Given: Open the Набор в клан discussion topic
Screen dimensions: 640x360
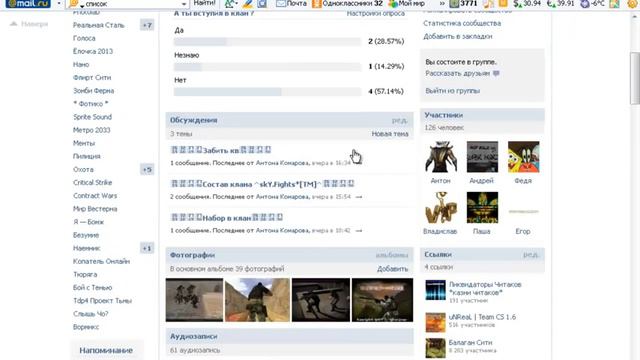Looking at the screenshot, I should (x=227, y=218).
